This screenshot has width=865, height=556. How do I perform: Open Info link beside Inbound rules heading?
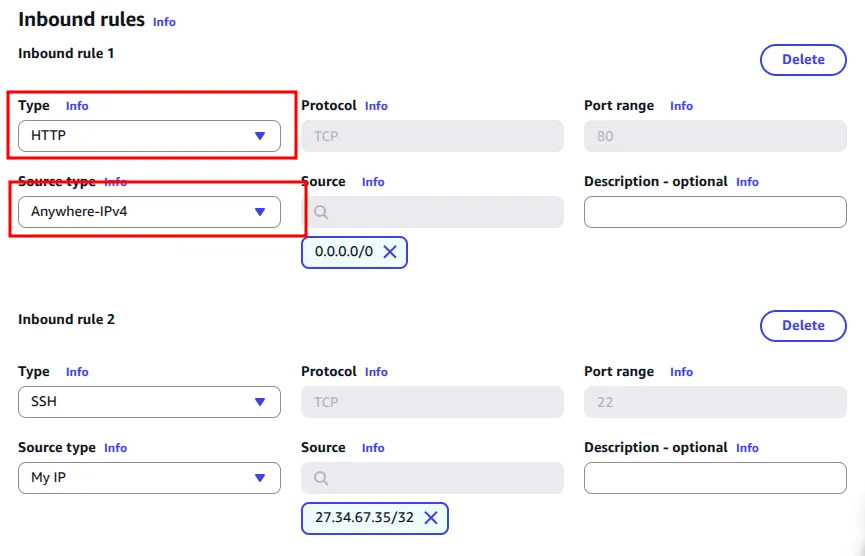click(164, 22)
